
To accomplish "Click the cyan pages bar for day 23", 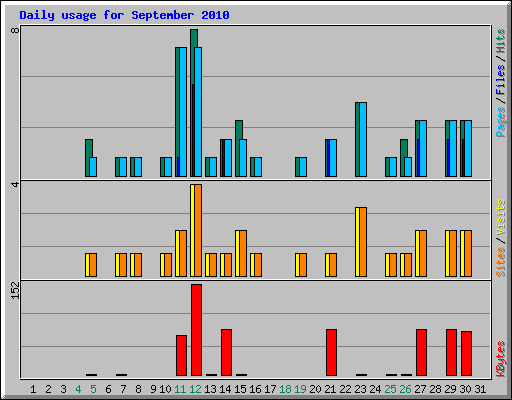I will [x=363, y=139].
